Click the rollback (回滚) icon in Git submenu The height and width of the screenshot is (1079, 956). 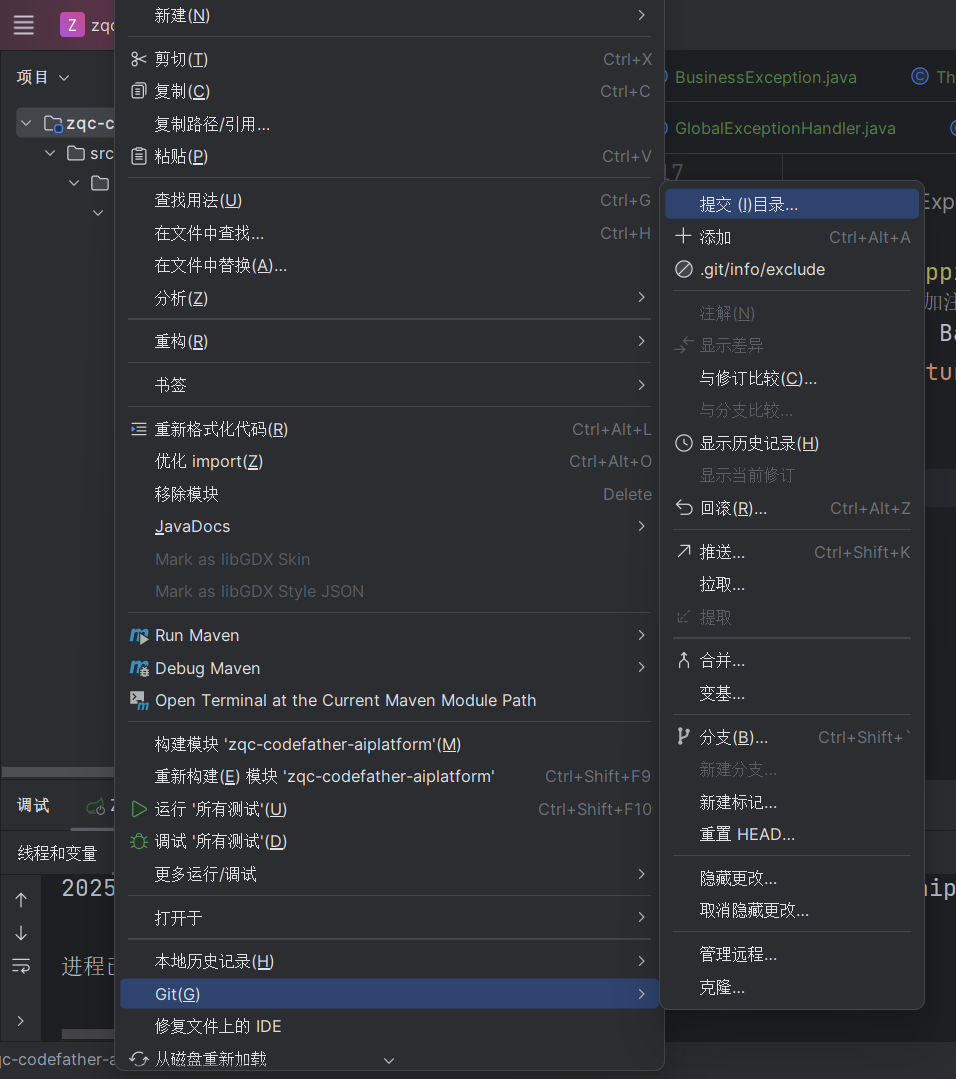pos(682,508)
